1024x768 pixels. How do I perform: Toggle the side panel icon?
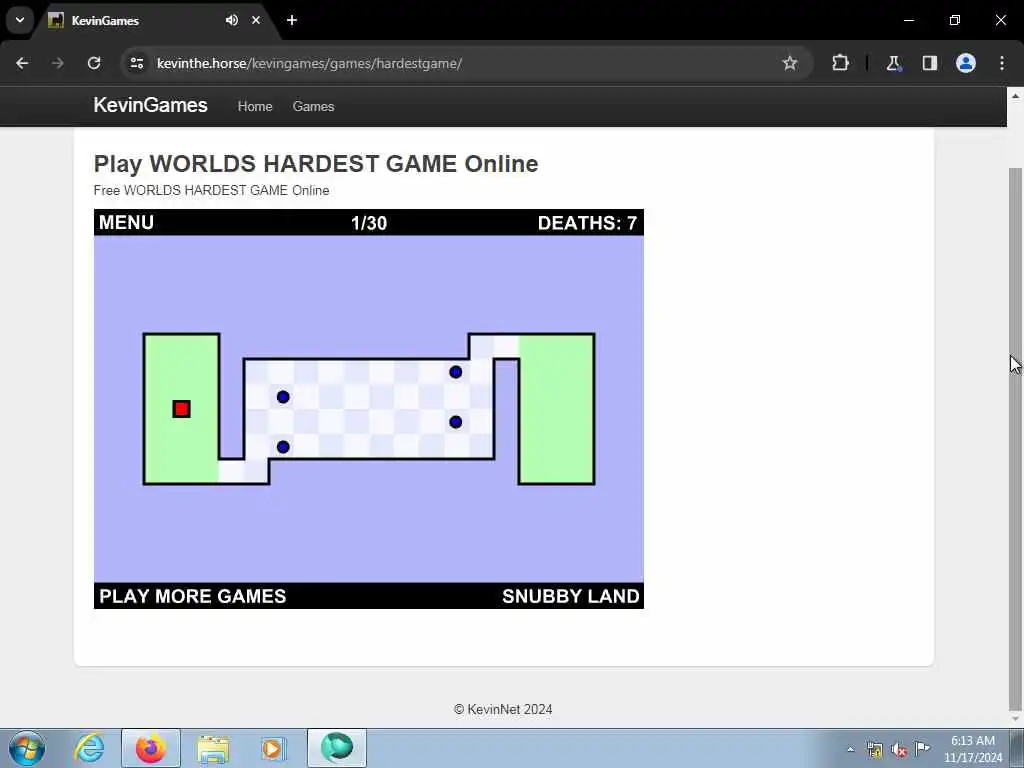(930, 63)
